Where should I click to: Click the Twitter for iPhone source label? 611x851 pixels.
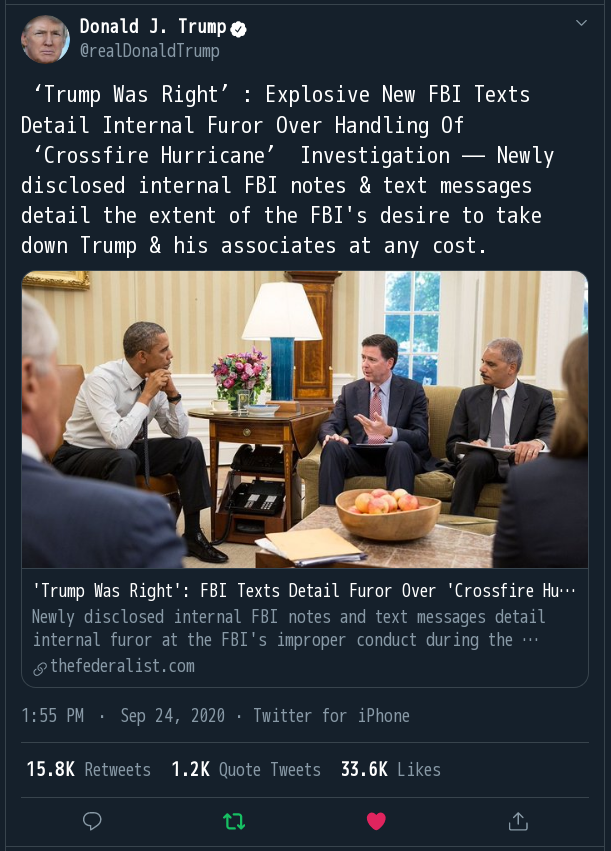pyautogui.click(x=331, y=716)
